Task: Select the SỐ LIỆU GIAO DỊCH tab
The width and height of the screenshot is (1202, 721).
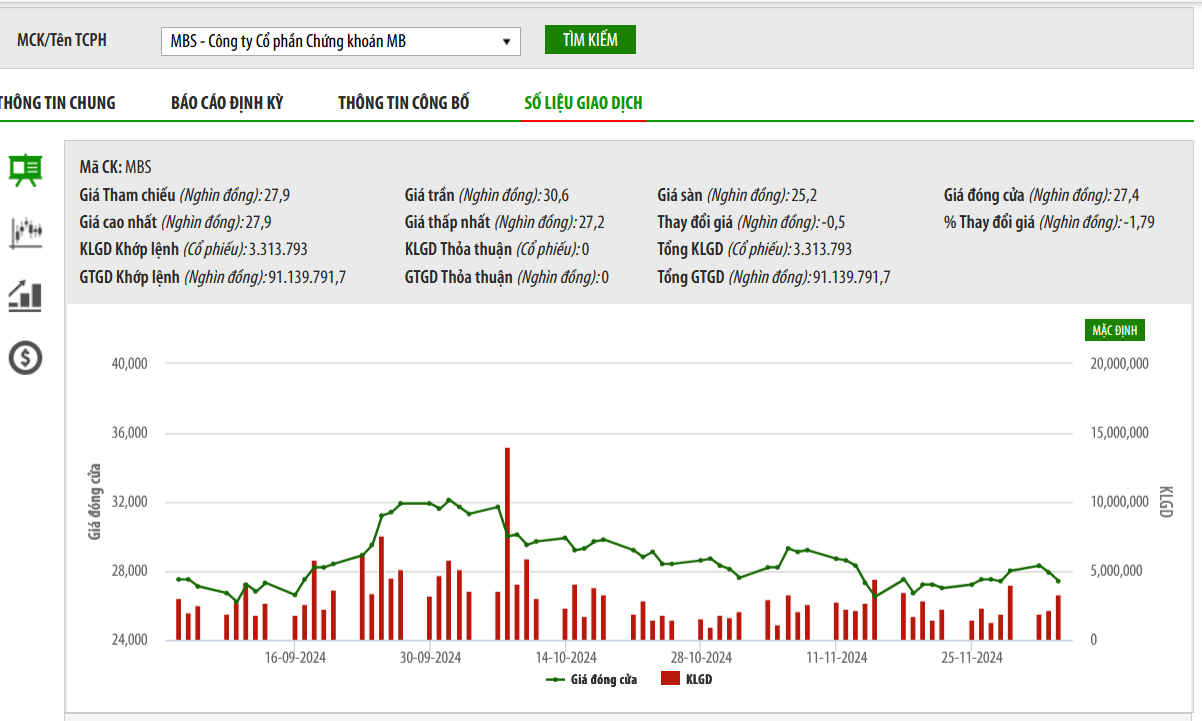Action: click(x=583, y=103)
